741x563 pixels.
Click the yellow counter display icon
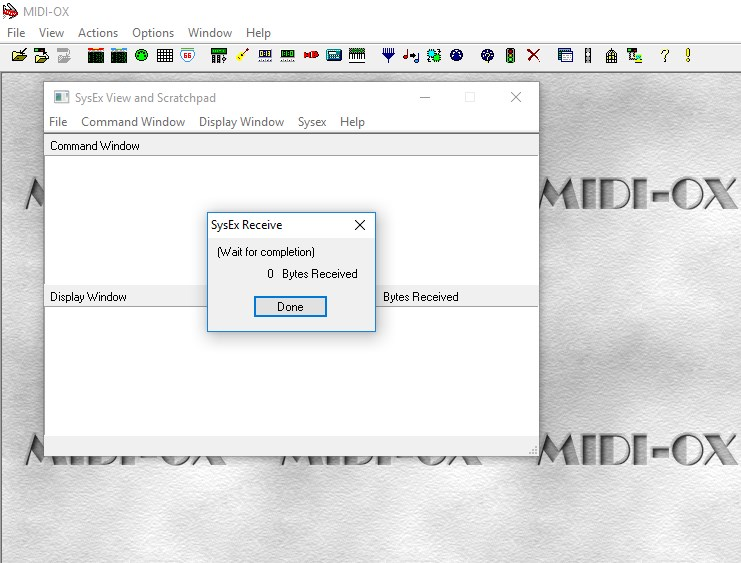[x=265, y=55]
